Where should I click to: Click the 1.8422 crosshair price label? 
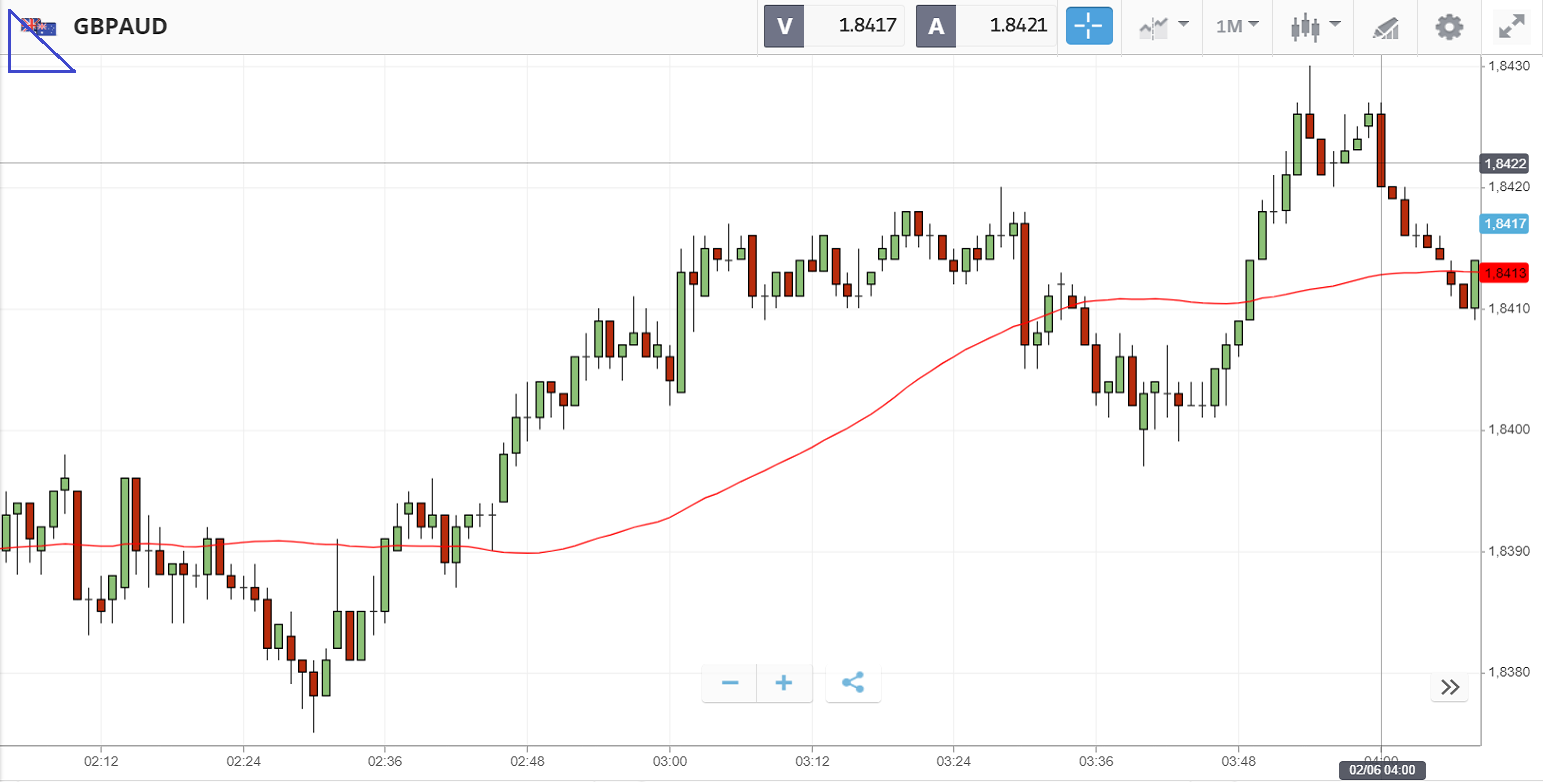[x=1505, y=163]
